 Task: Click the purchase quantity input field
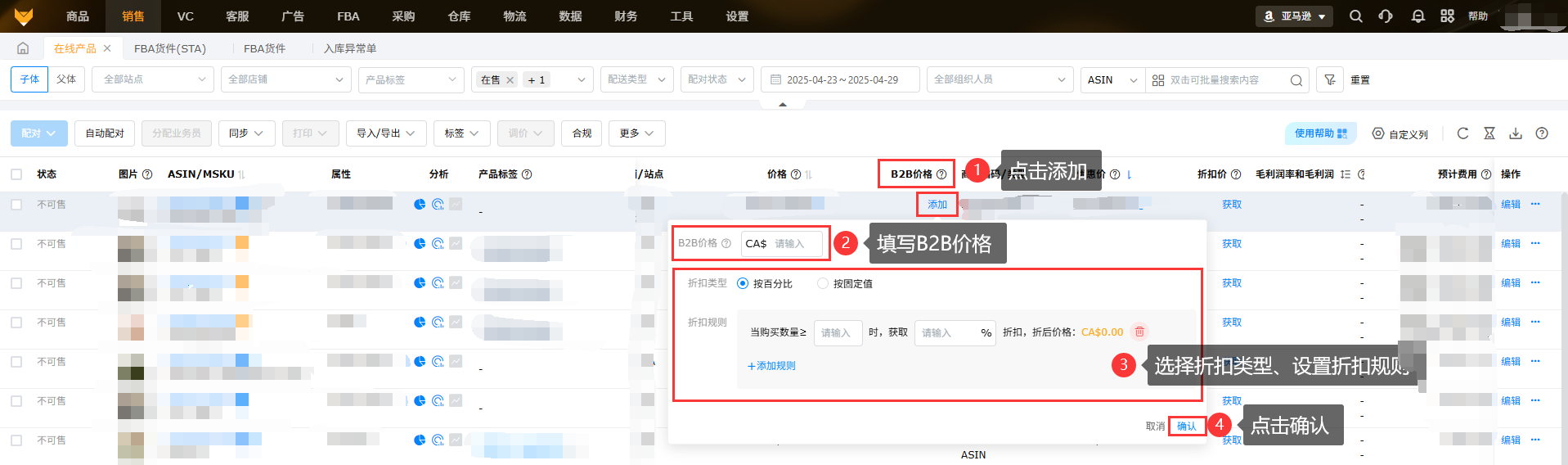(838, 332)
